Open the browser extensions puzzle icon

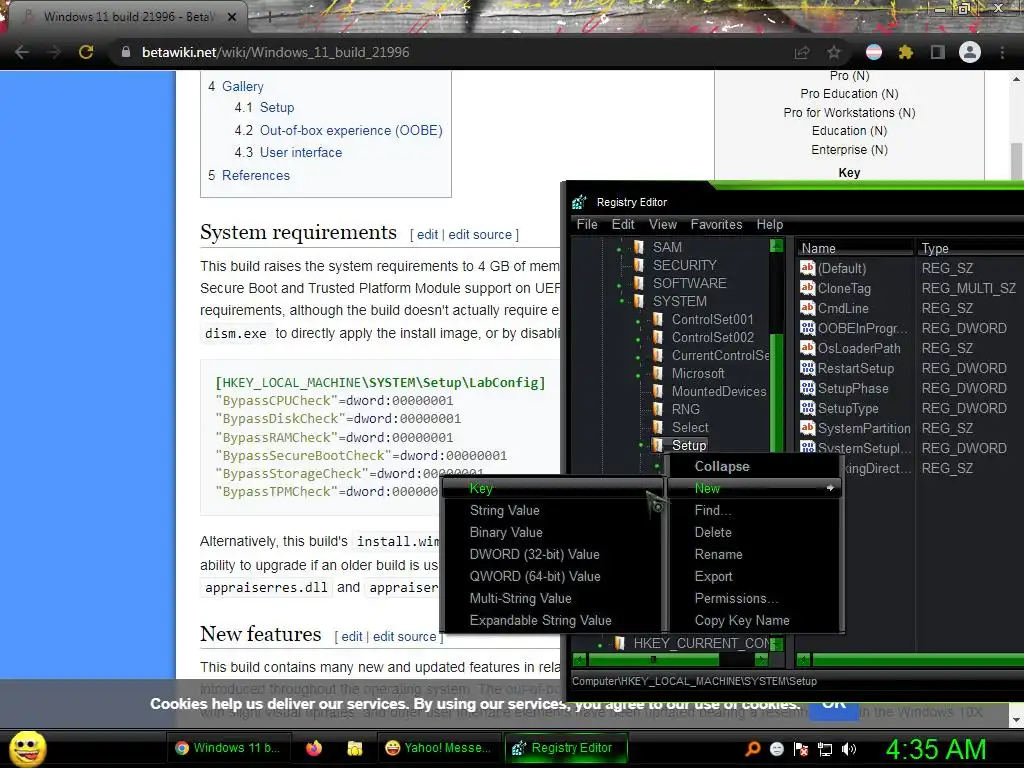(906, 52)
